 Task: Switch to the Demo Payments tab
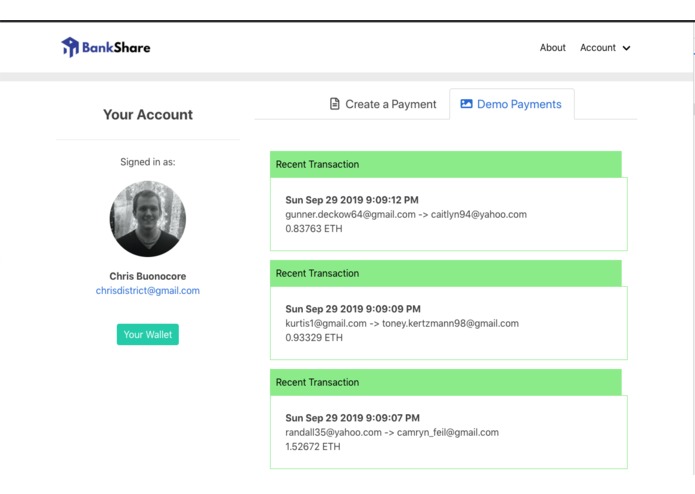[x=512, y=104]
